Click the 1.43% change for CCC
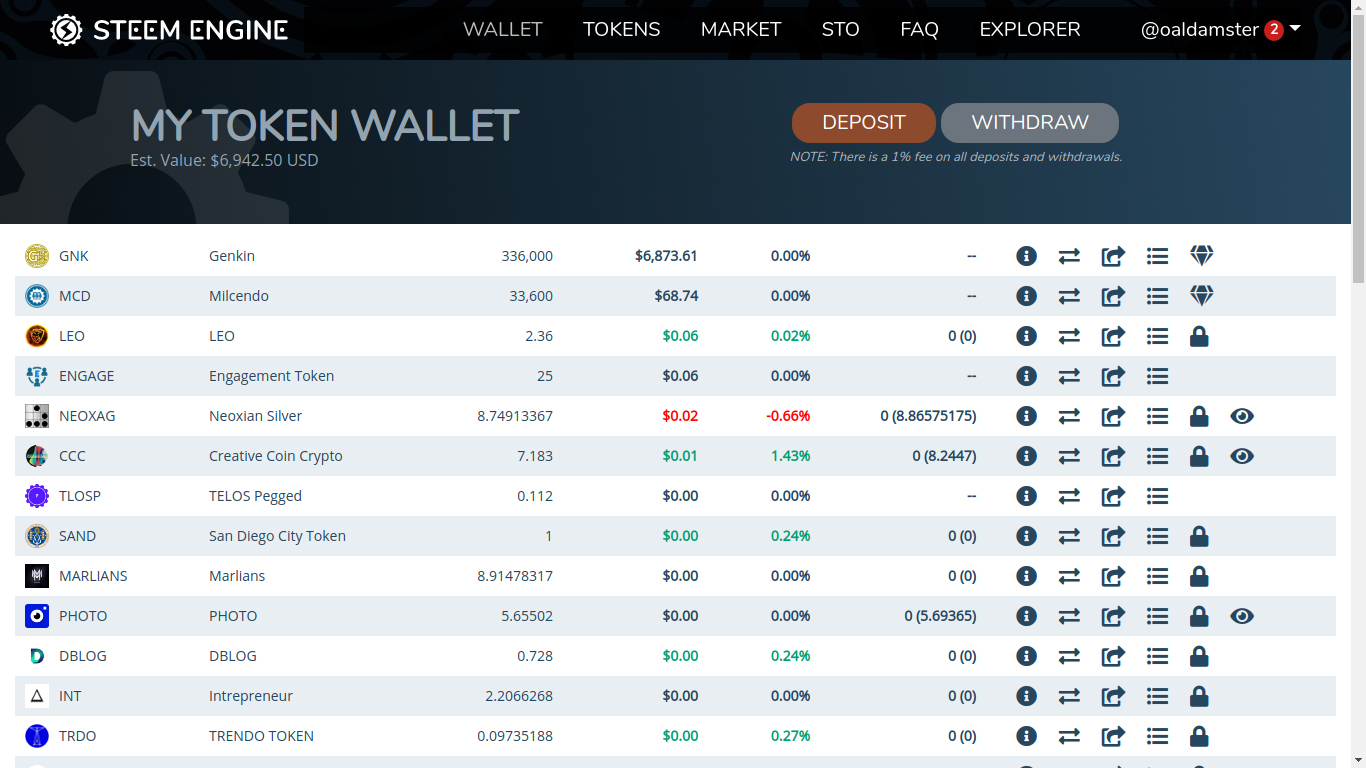Screen dimensions: 1366x768 tap(791, 456)
